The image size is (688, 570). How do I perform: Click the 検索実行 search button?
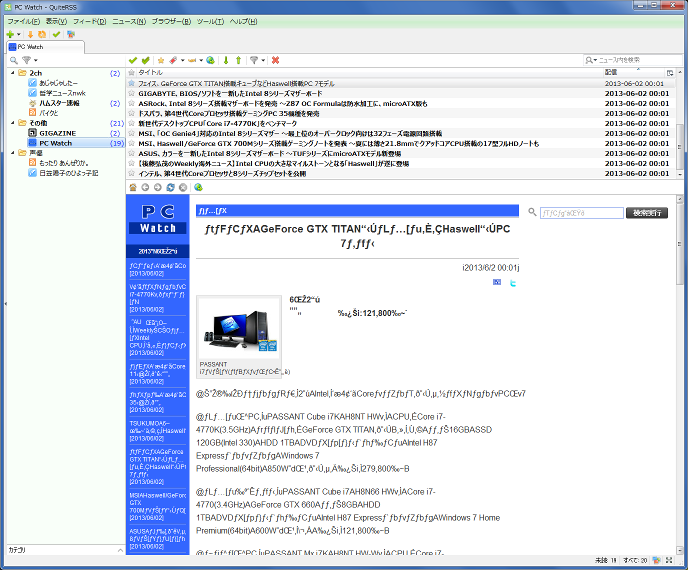[647, 213]
